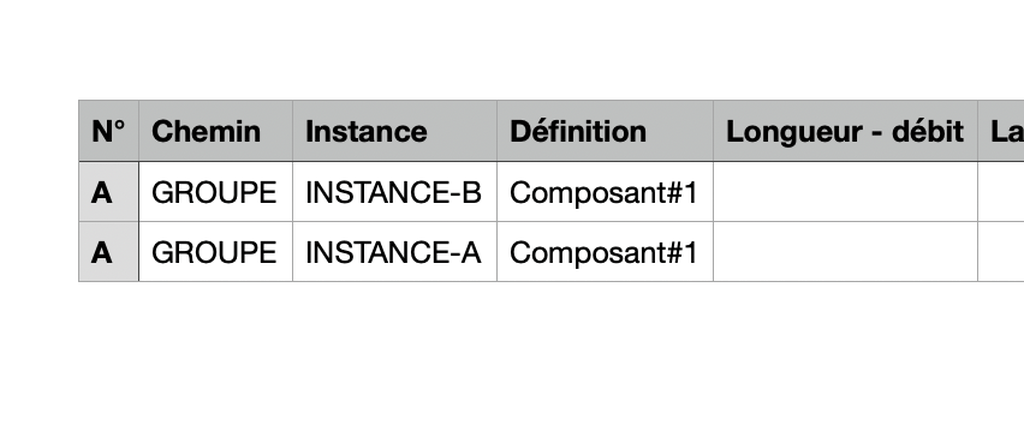1024x437 pixels.
Task: Select the N° column header
Action: coord(108,131)
